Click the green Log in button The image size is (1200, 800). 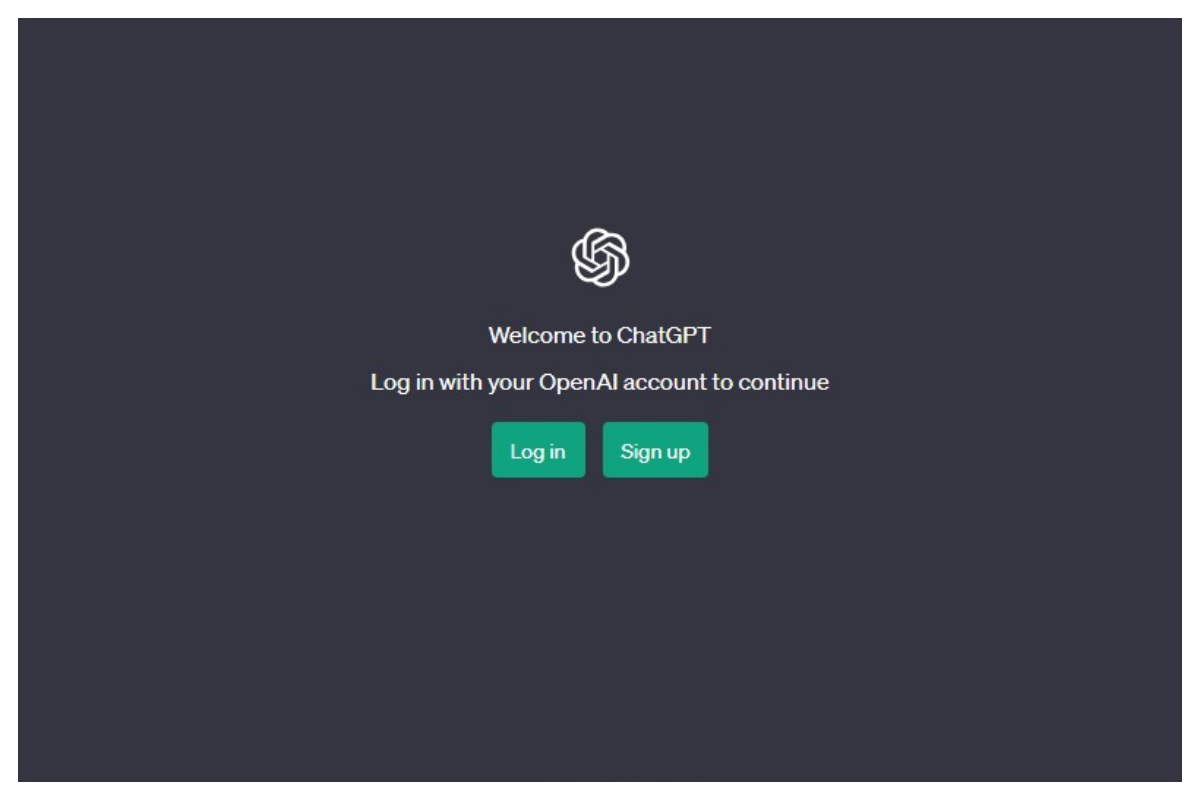[538, 450]
